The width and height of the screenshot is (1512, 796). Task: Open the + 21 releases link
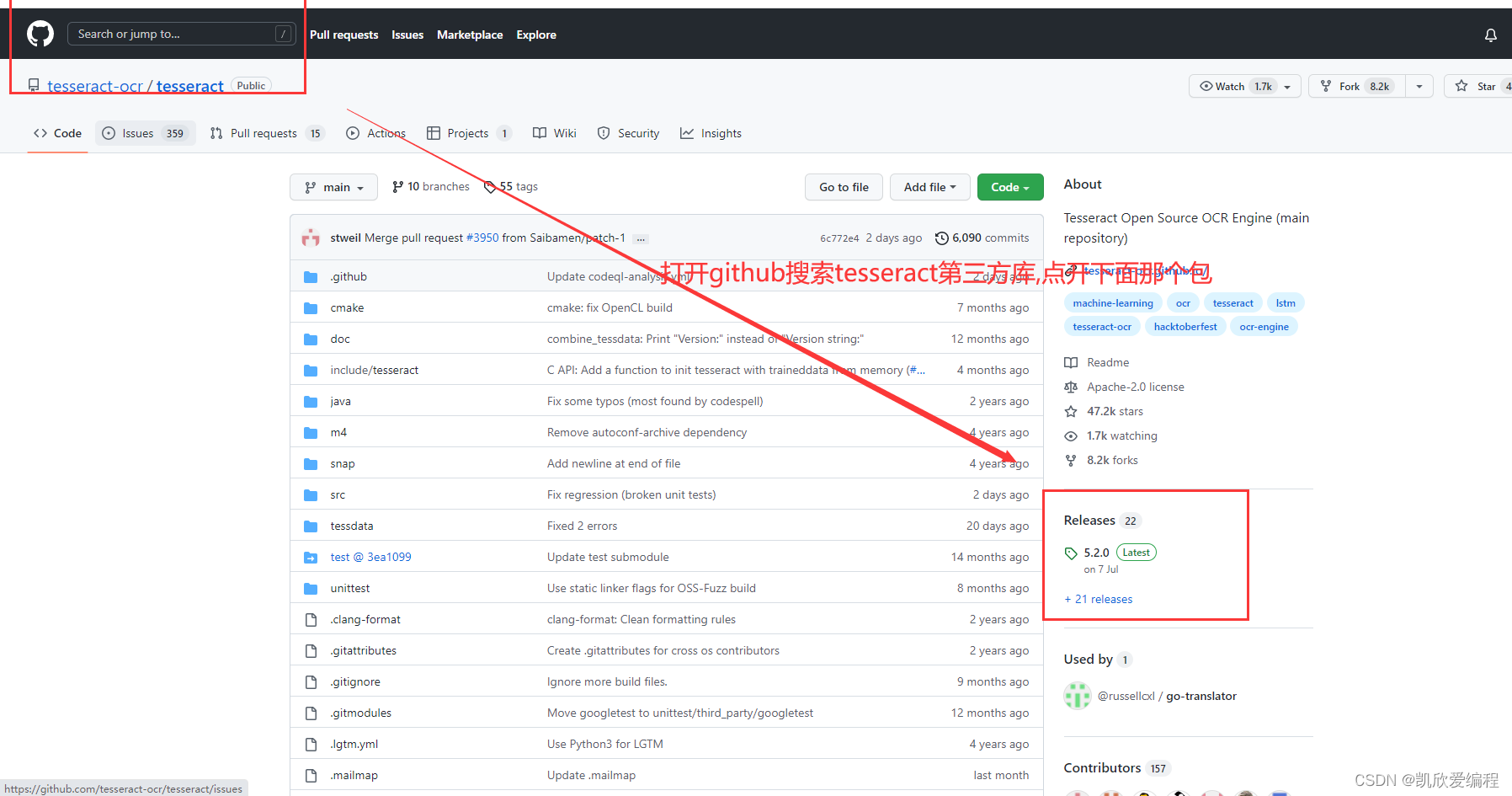pyautogui.click(x=1099, y=600)
